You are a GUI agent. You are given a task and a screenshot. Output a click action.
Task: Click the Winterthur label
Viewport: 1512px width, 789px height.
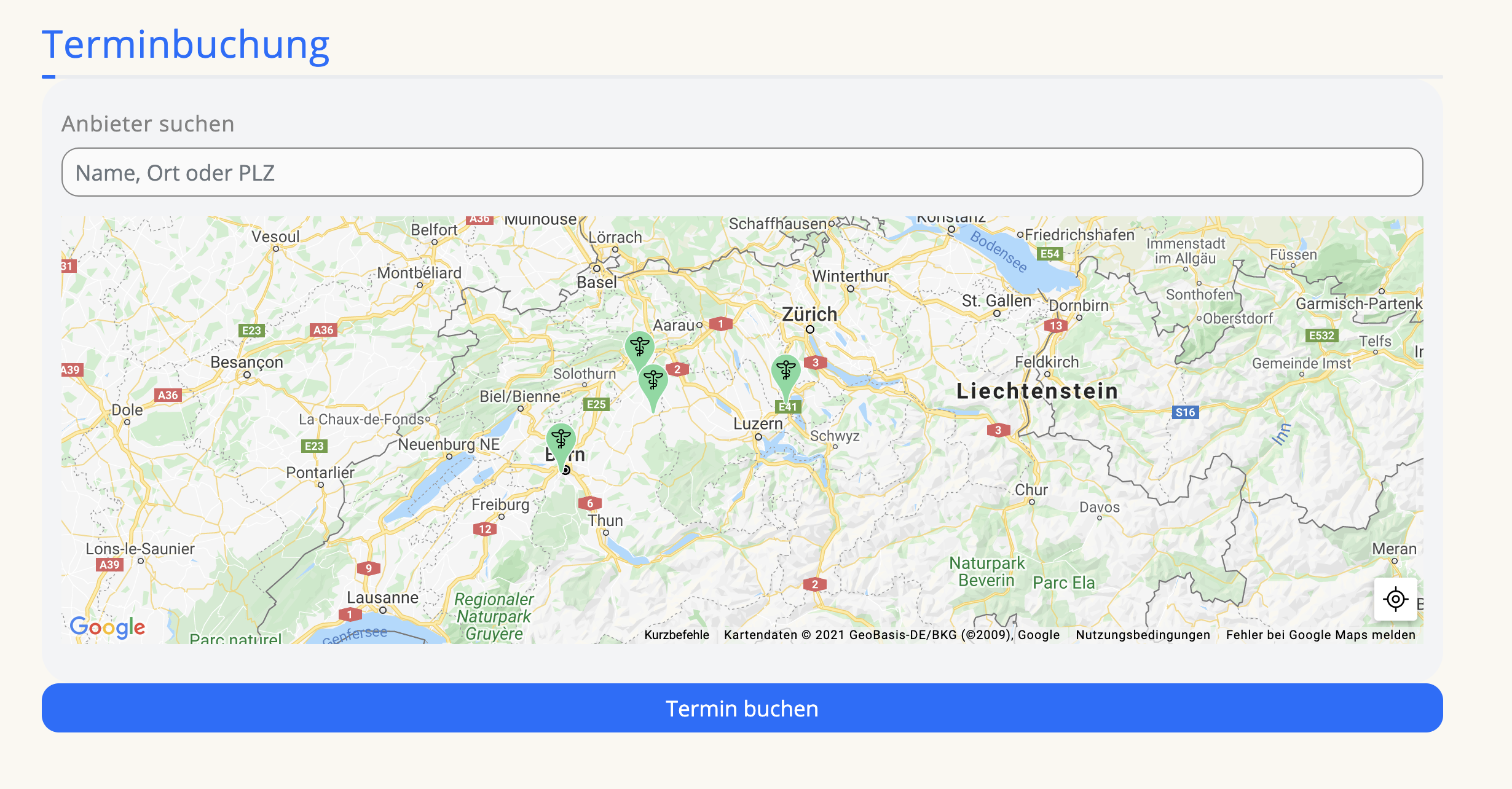(851, 276)
